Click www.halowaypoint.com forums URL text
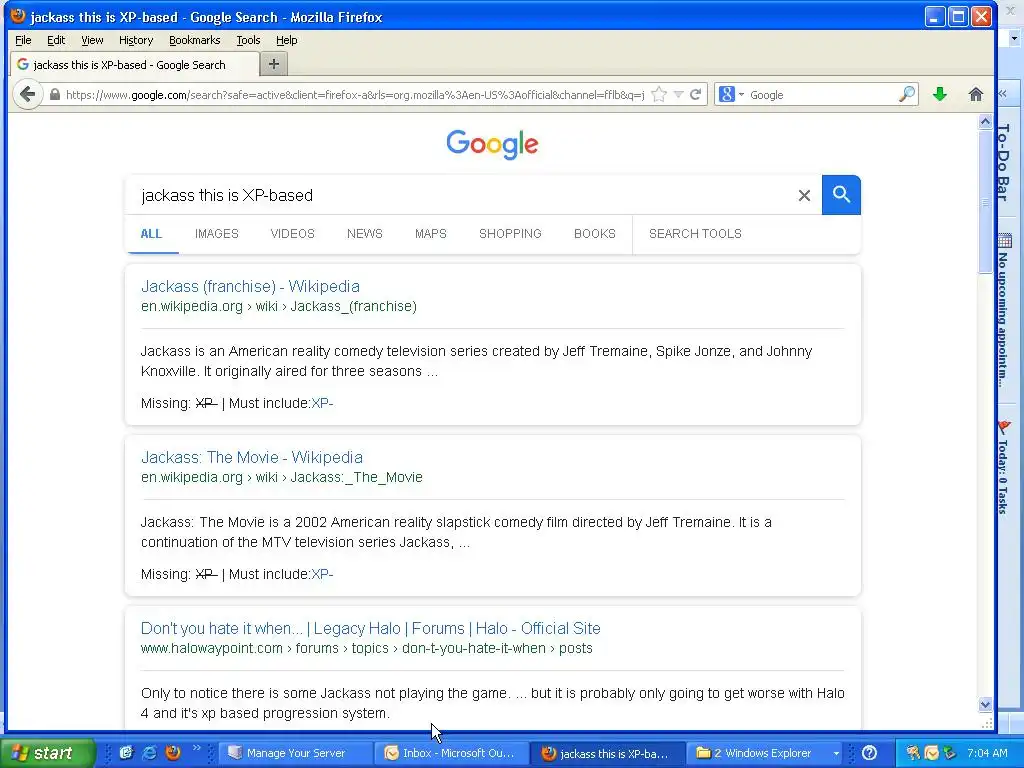1024x768 pixels. pyautogui.click(x=366, y=648)
